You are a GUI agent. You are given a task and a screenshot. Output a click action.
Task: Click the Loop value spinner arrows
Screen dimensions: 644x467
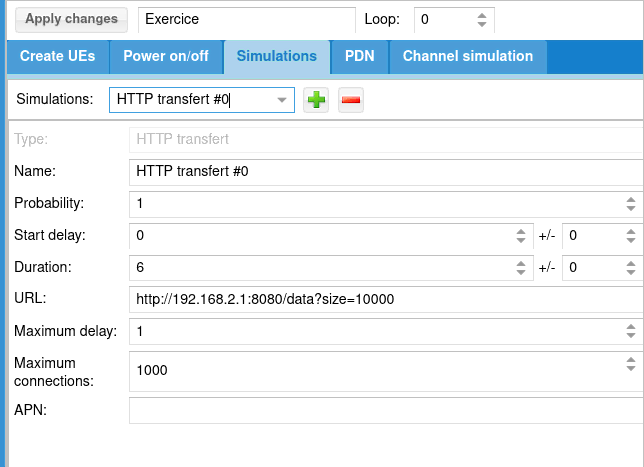click(x=483, y=19)
